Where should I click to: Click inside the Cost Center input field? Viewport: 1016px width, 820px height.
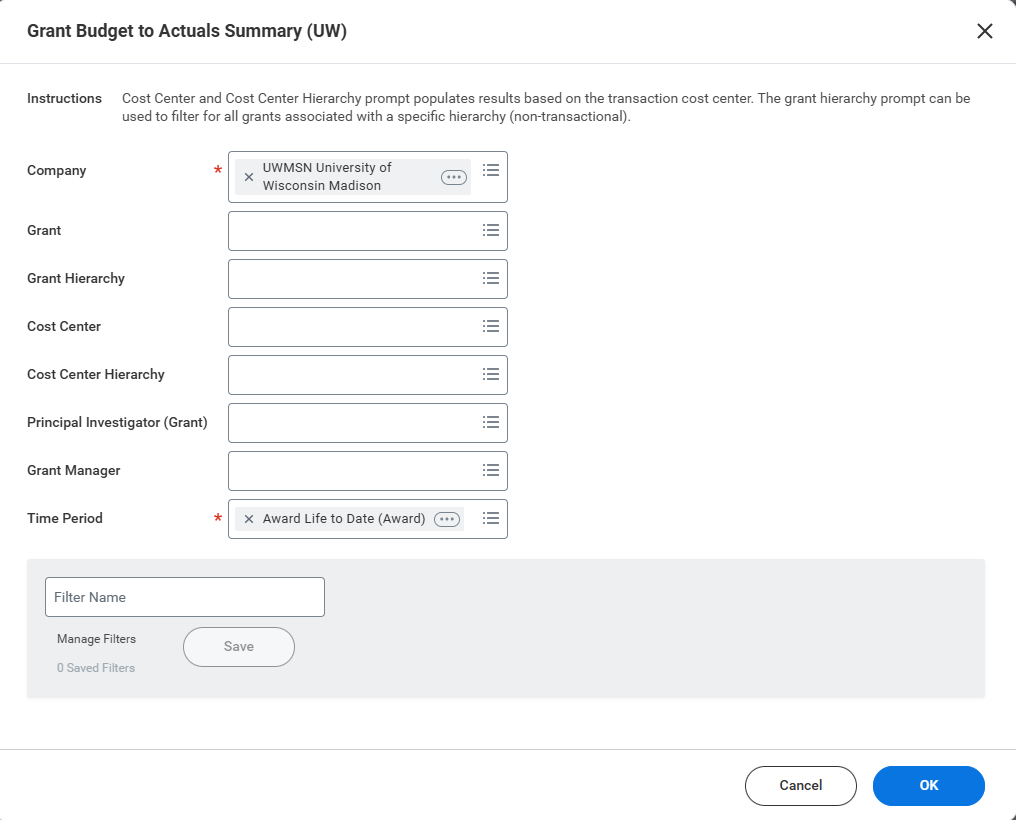coord(352,326)
